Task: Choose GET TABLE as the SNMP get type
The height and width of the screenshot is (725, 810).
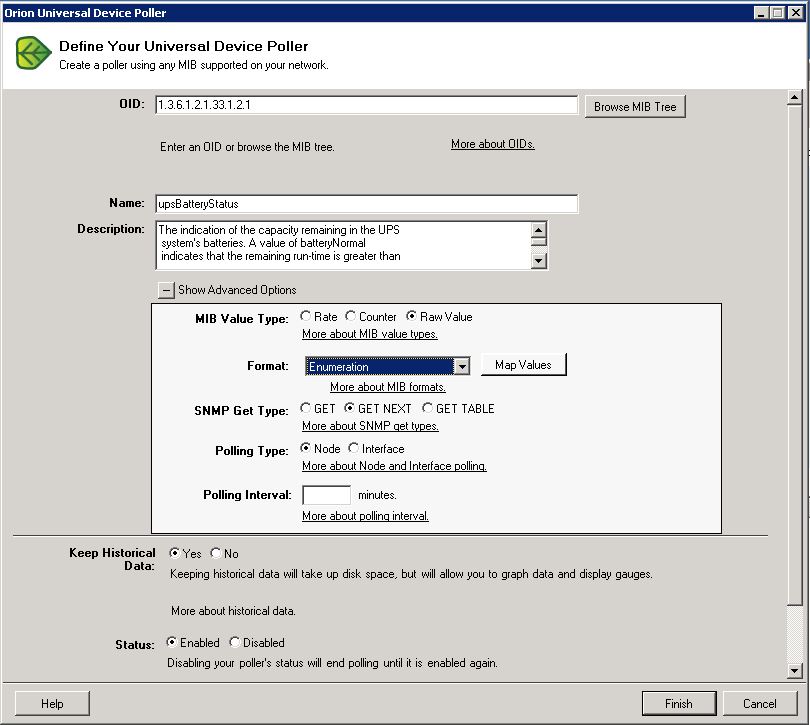Action: point(427,408)
